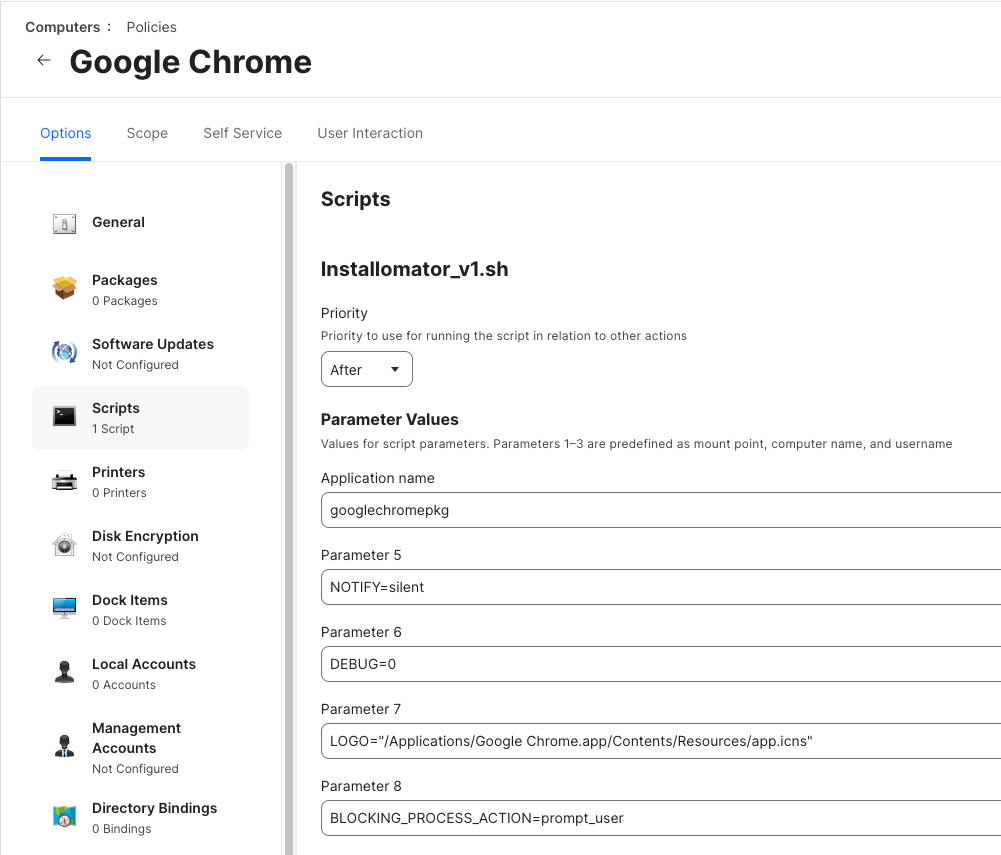The height and width of the screenshot is (855, 1001).
Task: Select the Local Accounts payload
Action: [x=140, y=673]
